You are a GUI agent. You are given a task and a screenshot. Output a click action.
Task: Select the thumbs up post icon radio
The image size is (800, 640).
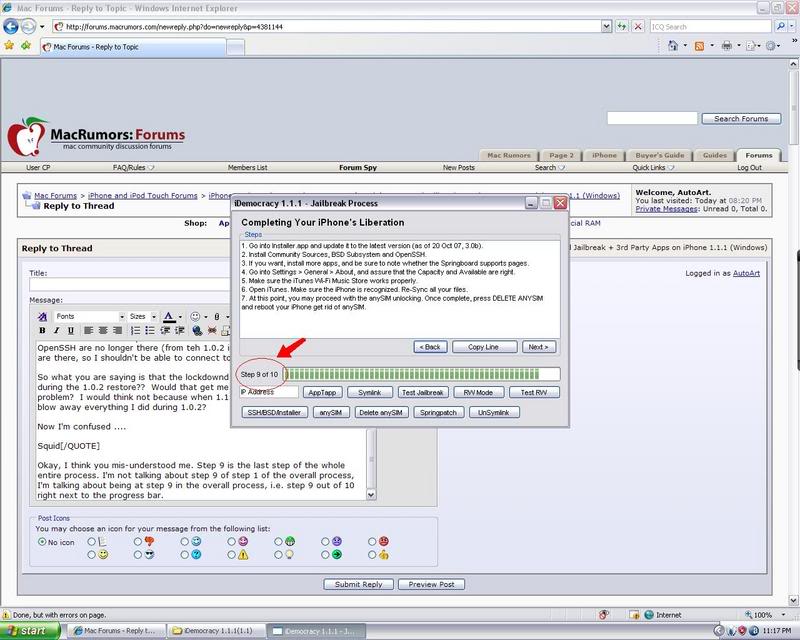[x=372, y=555]
